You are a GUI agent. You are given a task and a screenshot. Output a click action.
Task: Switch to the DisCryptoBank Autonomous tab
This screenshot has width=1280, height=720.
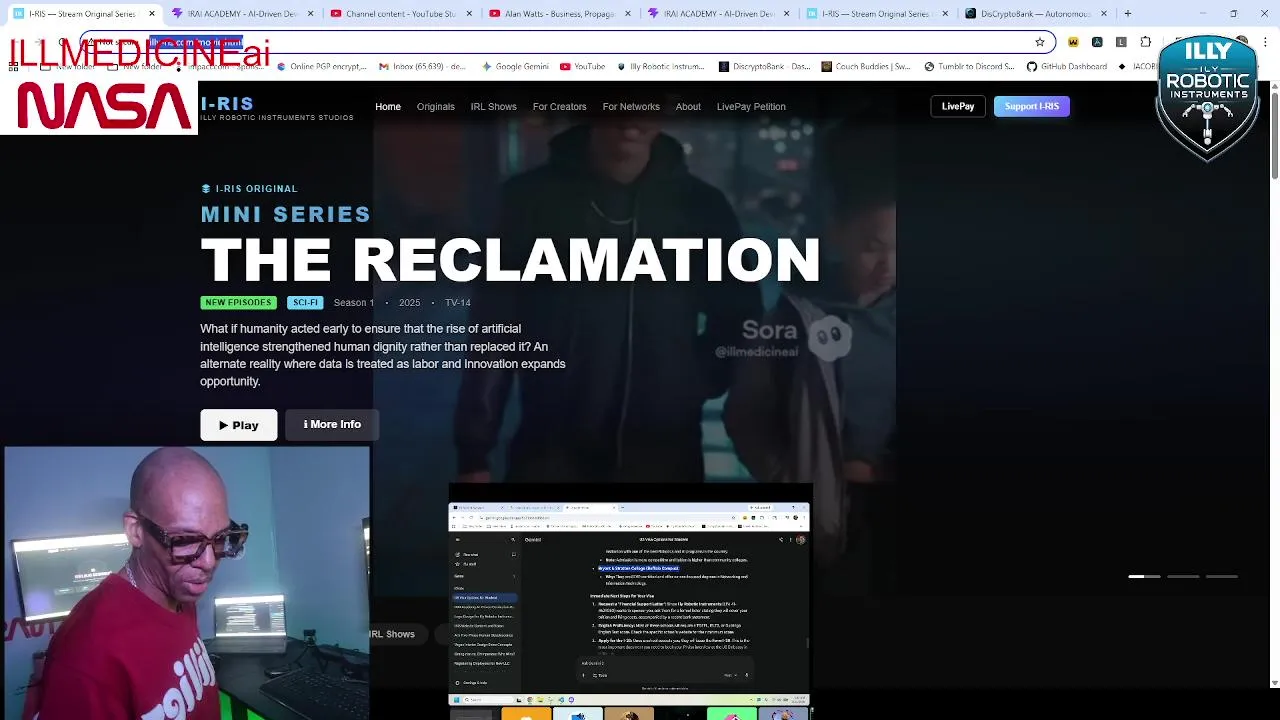[1038, 14]
